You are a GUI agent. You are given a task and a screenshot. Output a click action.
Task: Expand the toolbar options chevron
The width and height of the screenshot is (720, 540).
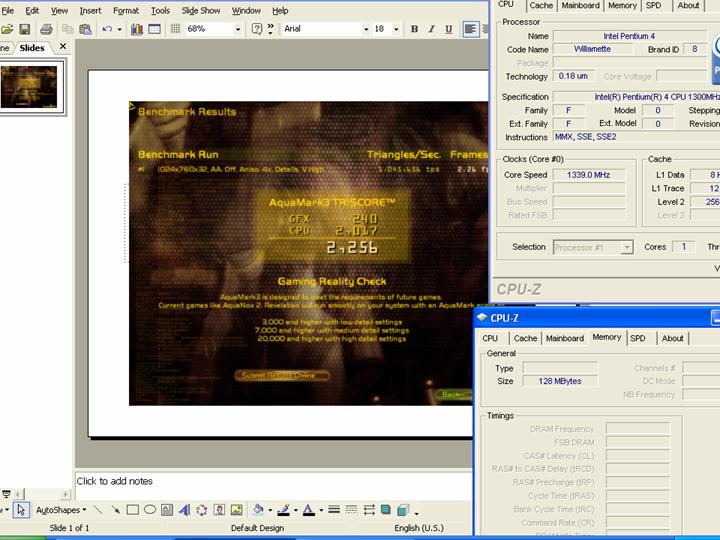pyautogui.click(x=270, y=29)
